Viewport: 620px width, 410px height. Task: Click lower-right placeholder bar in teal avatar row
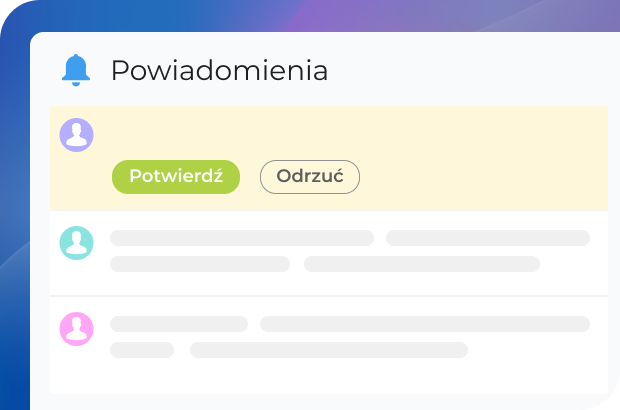421,264
